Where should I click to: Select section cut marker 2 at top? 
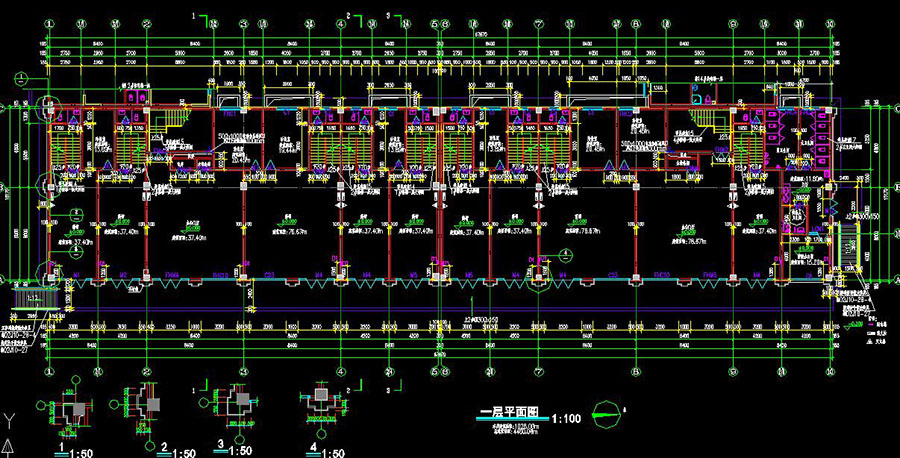349,17
